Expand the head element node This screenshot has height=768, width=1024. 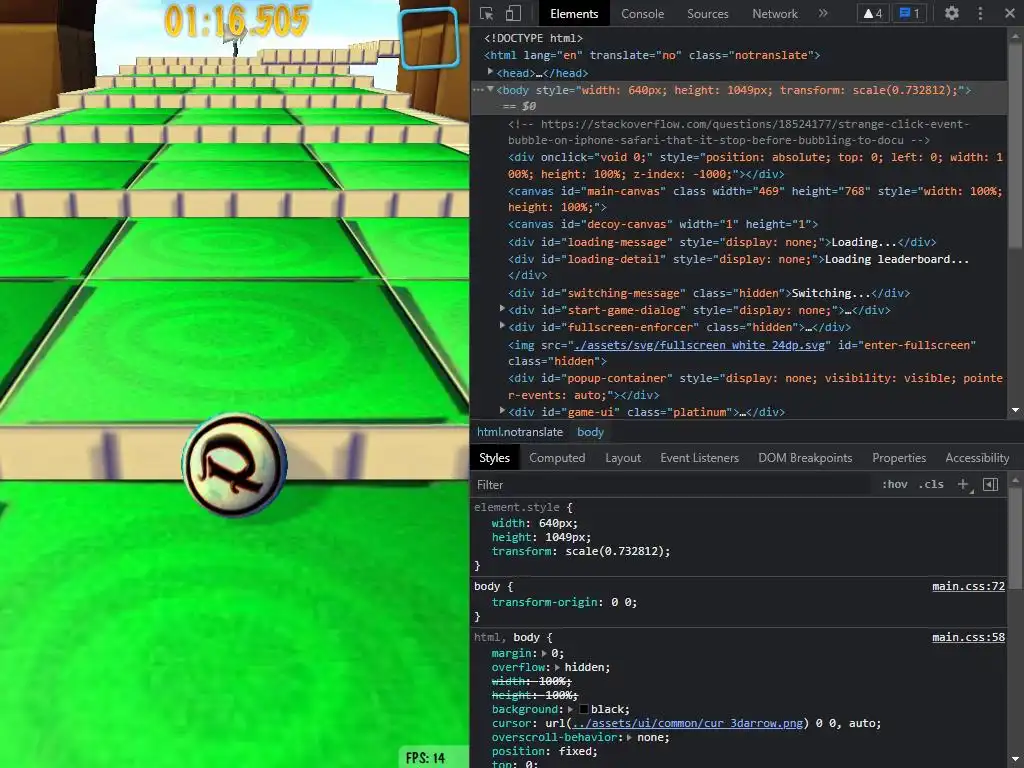tap(490, 72)
